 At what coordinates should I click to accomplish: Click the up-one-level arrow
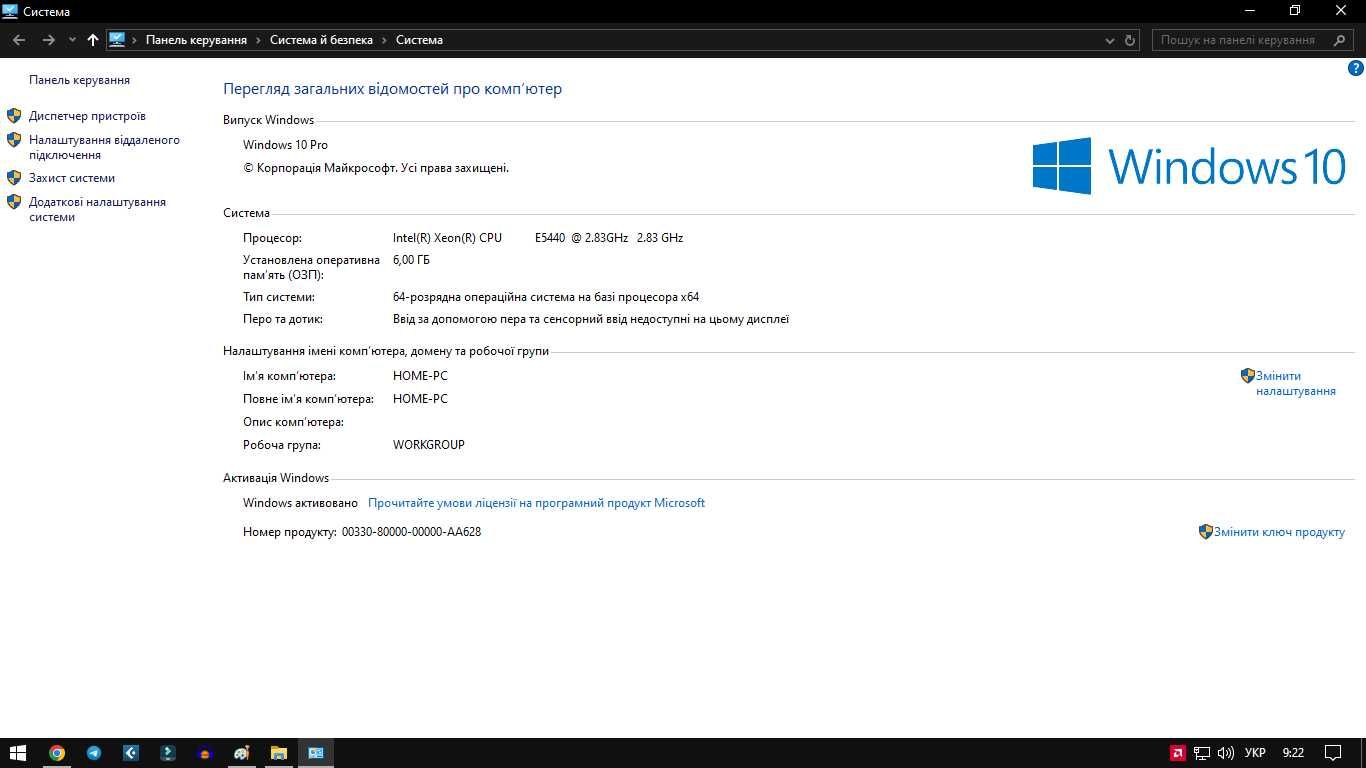[93, 40]
